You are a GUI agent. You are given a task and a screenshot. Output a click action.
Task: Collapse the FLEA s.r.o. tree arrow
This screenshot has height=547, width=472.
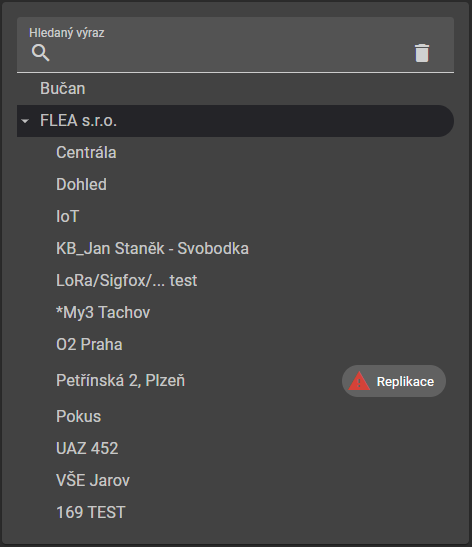pos(25,121)
